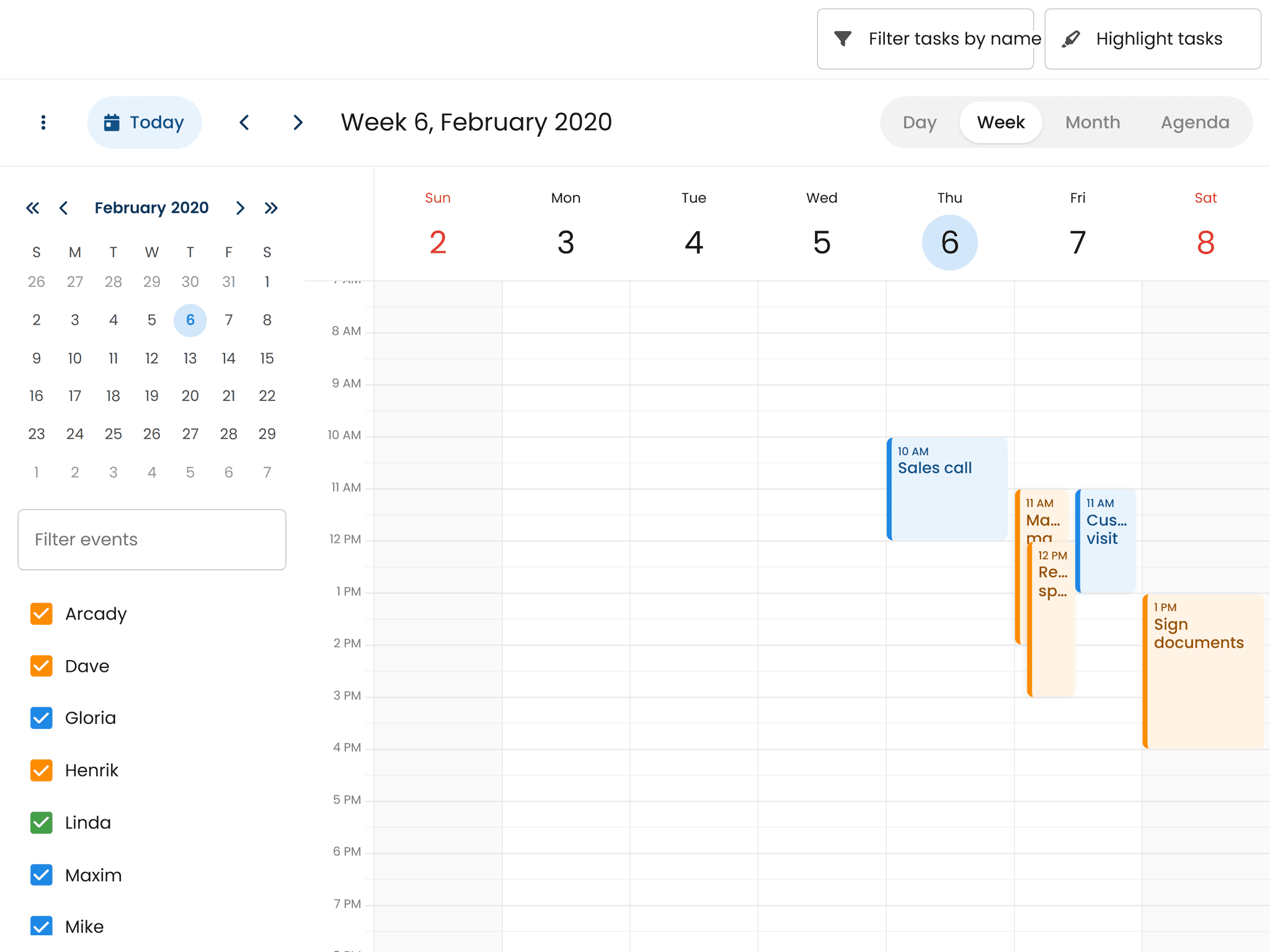Uncheck the Linda calendar checkbox
The width and height of the screenshot is (1270, 952).
tap(41, 822)
